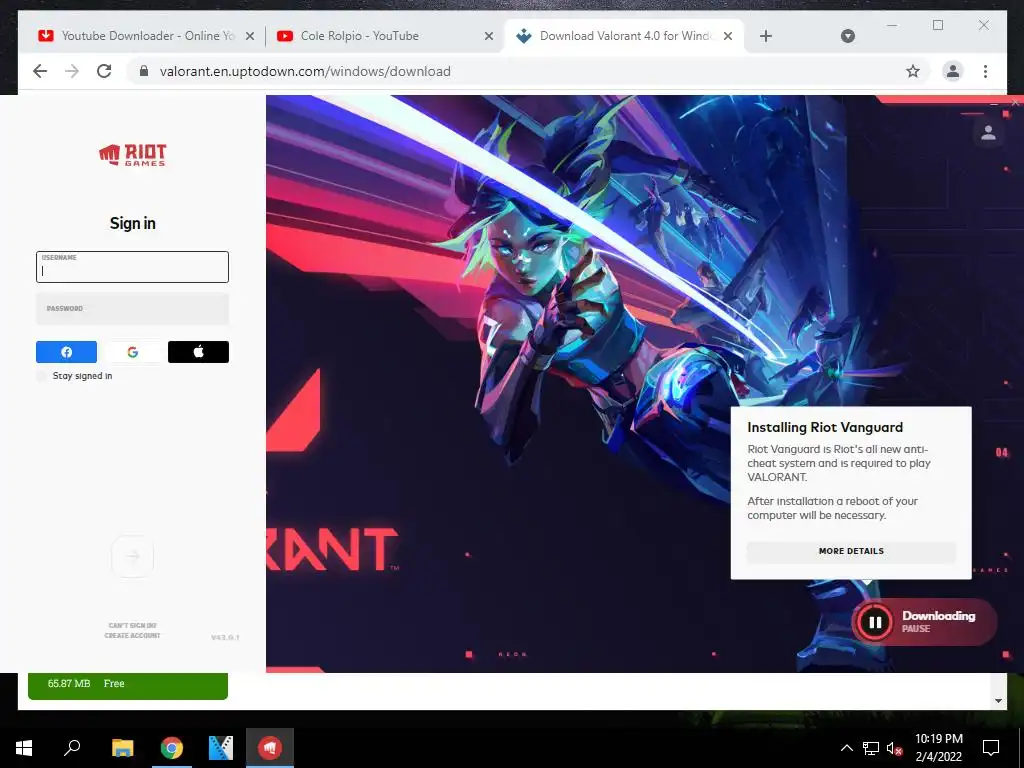Close the Download Valorant tab
The width and height of the screenshot is (1024, 768).
[x=728, y=37]
